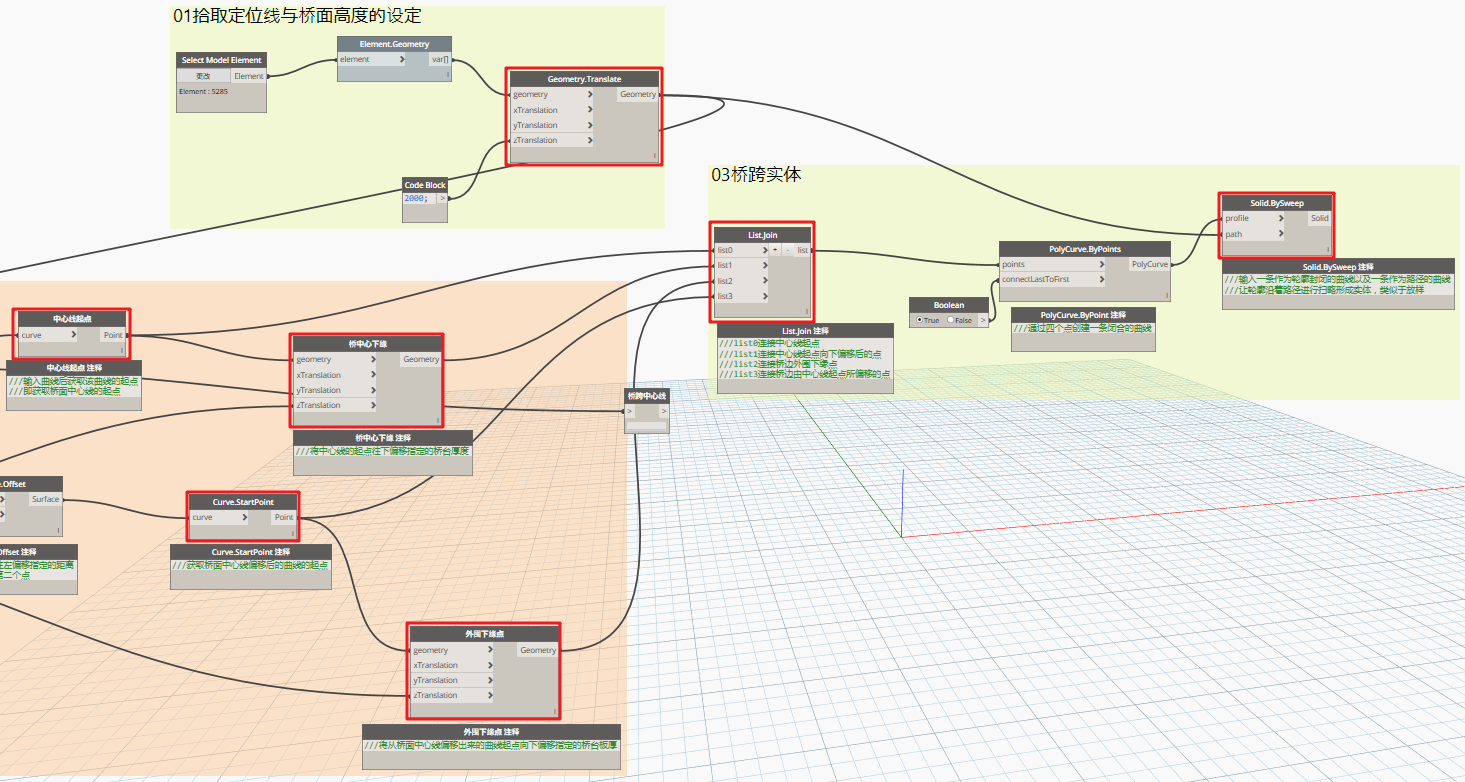Select the 03桥跨实体 group title
1465x782 pixels.
[756, 175]
